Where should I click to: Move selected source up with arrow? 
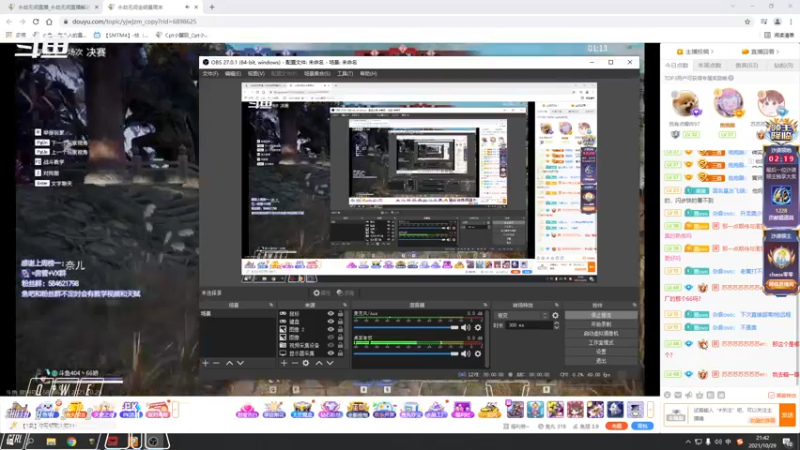(319, 363)
